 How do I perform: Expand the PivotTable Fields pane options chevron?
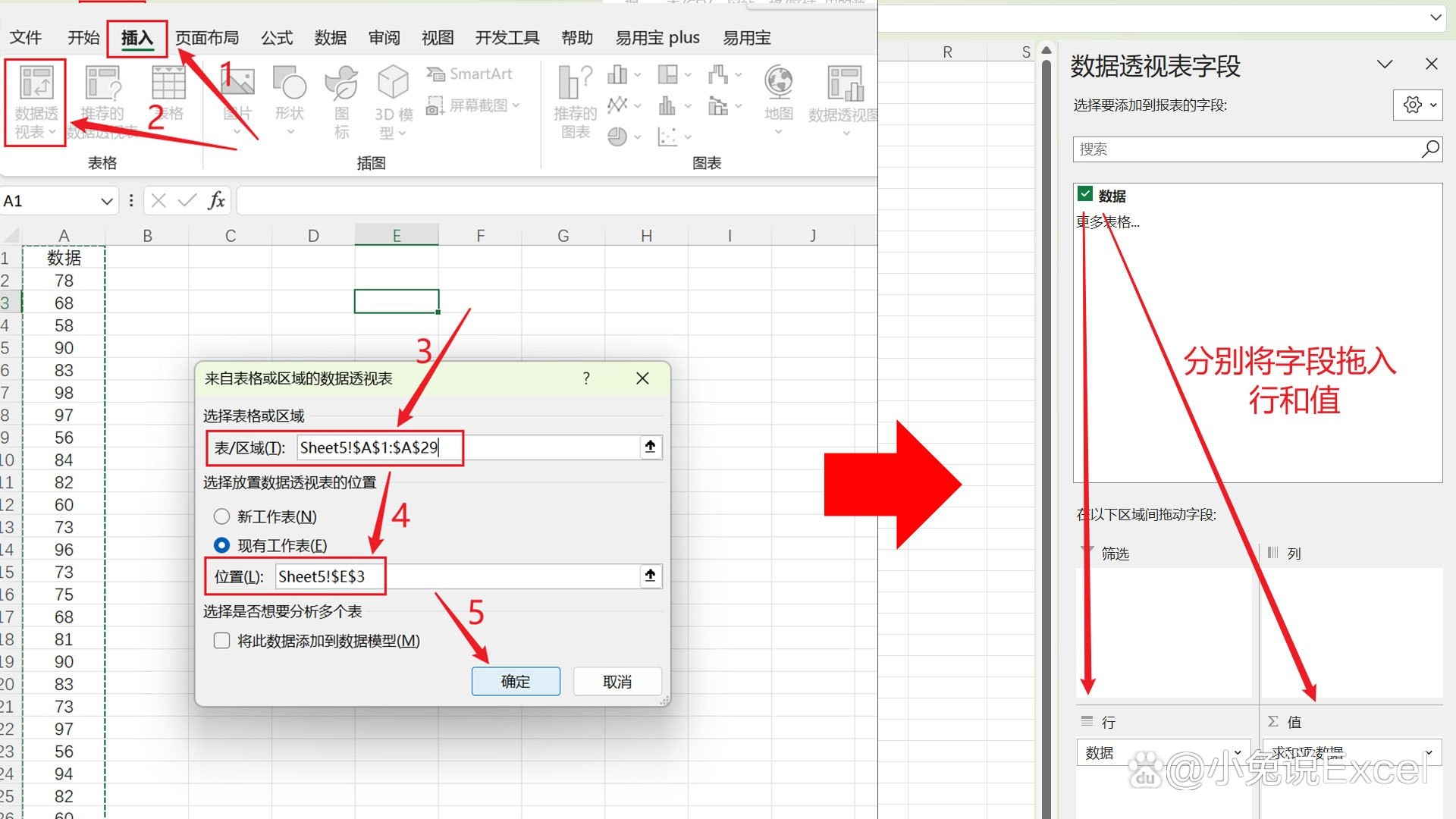(x=1385, y=64)
